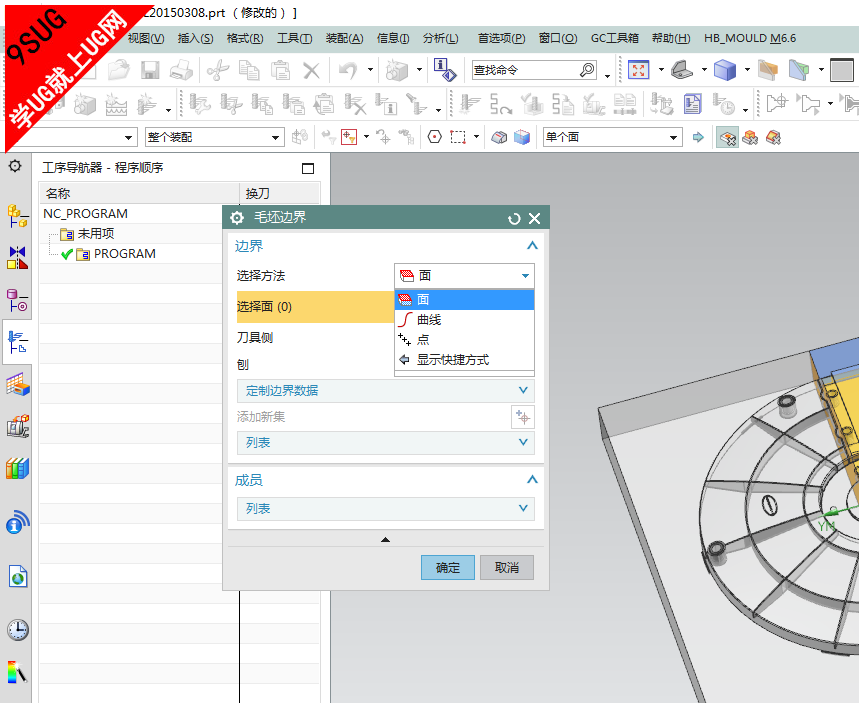This screenshot has height=703, width=859.
Task: Open the Part Navigator sidebar icon
Action: coord(17,300)
